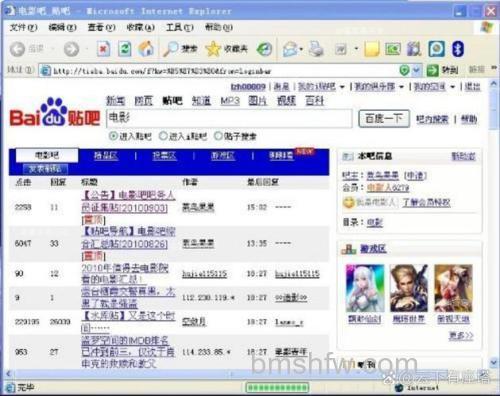500x396 pixels.
Task: Click the Print toolbar icon
Action: coord(316,49)
